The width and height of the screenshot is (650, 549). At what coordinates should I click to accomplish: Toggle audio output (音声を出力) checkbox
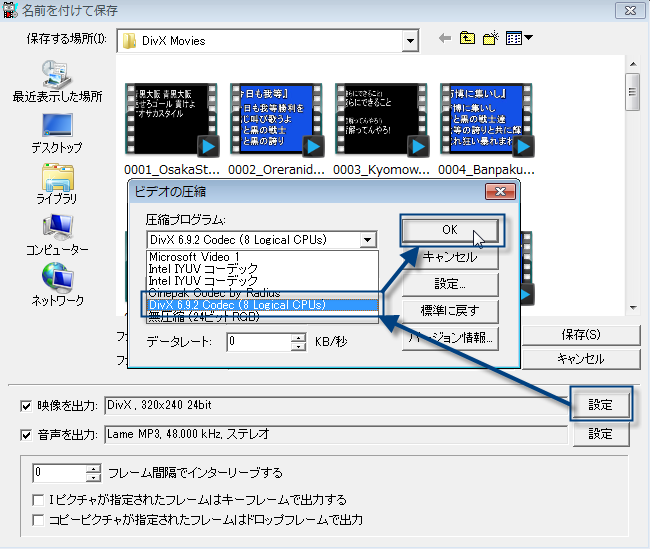(26, 435)
